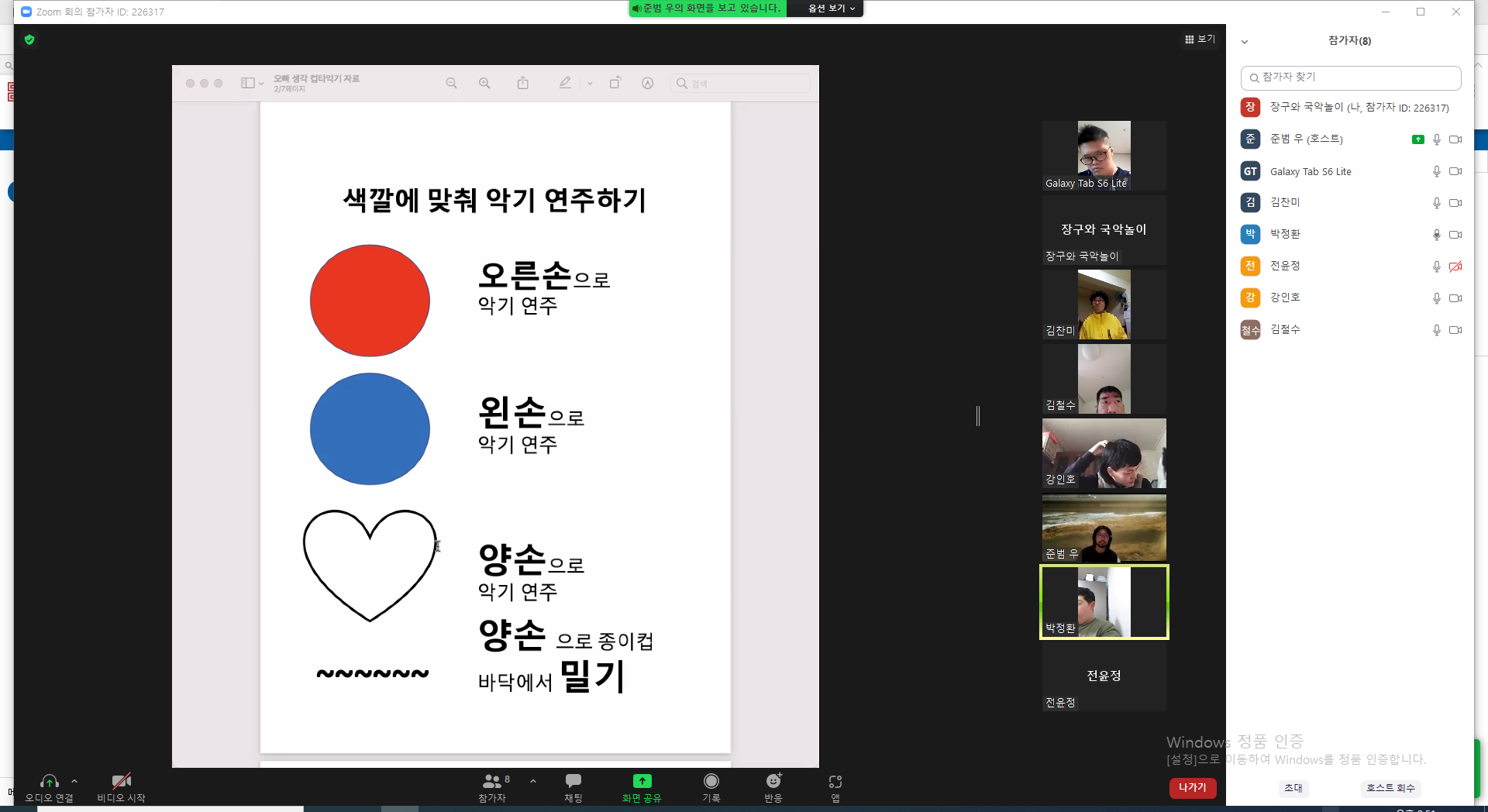Open the 앱 apps button
Viewport: 1488px width, 812px height.
[835, 787]
